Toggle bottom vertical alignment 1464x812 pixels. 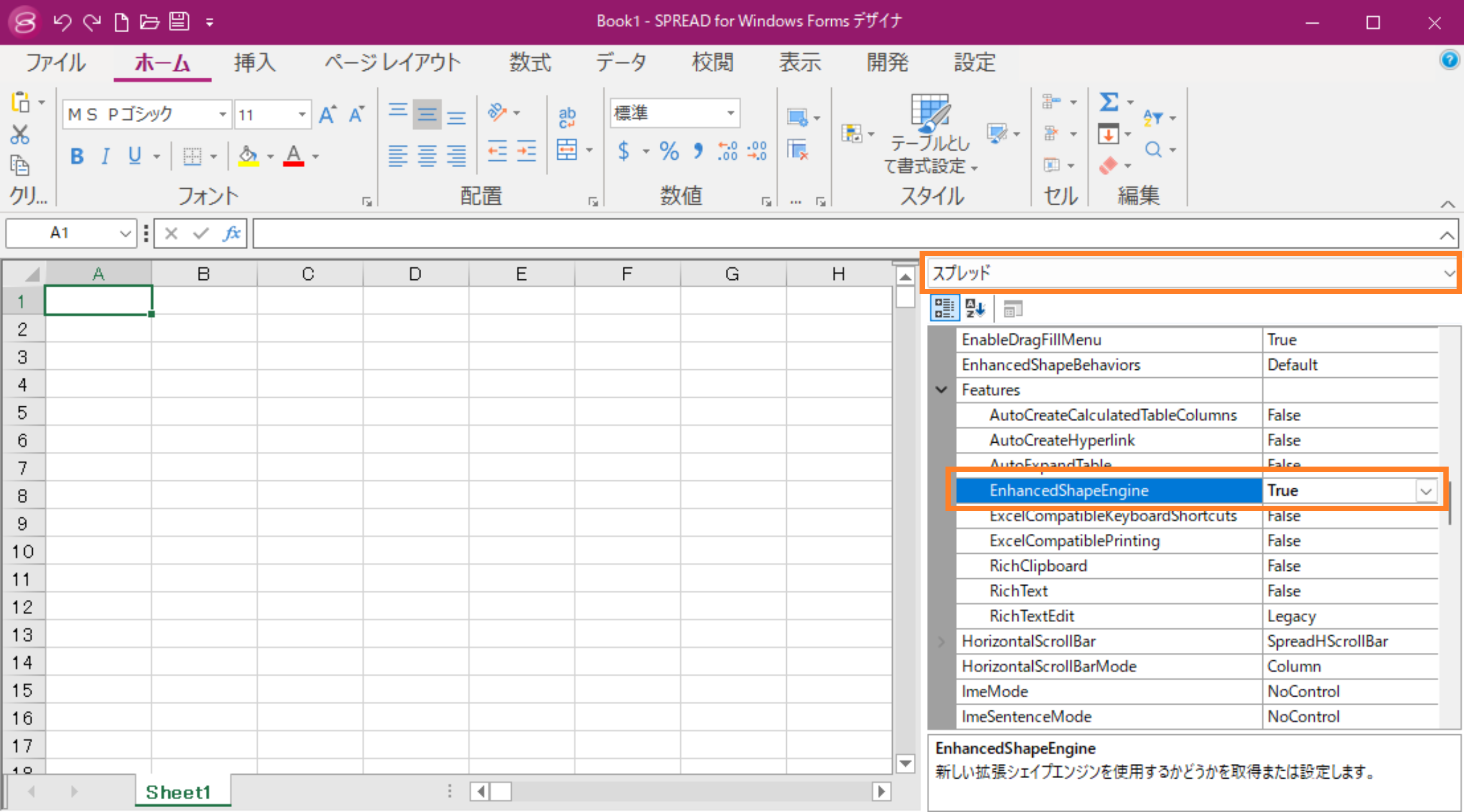456,117
